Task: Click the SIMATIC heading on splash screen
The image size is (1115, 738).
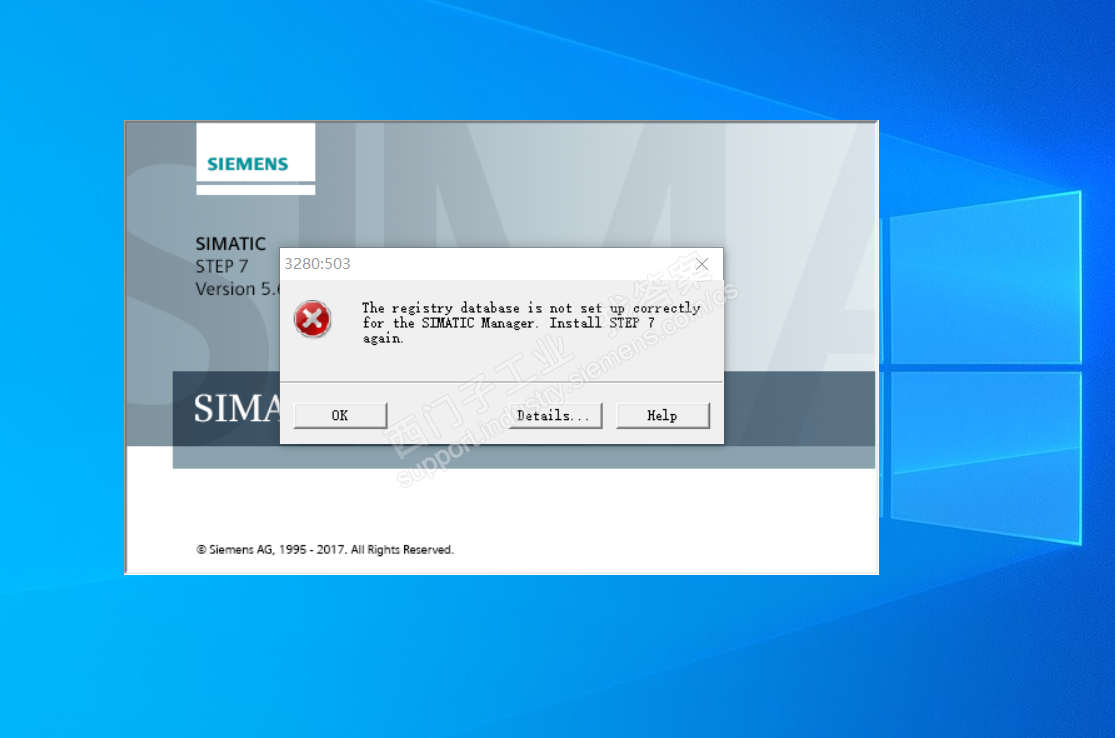Action: click(x=230, y=244)
